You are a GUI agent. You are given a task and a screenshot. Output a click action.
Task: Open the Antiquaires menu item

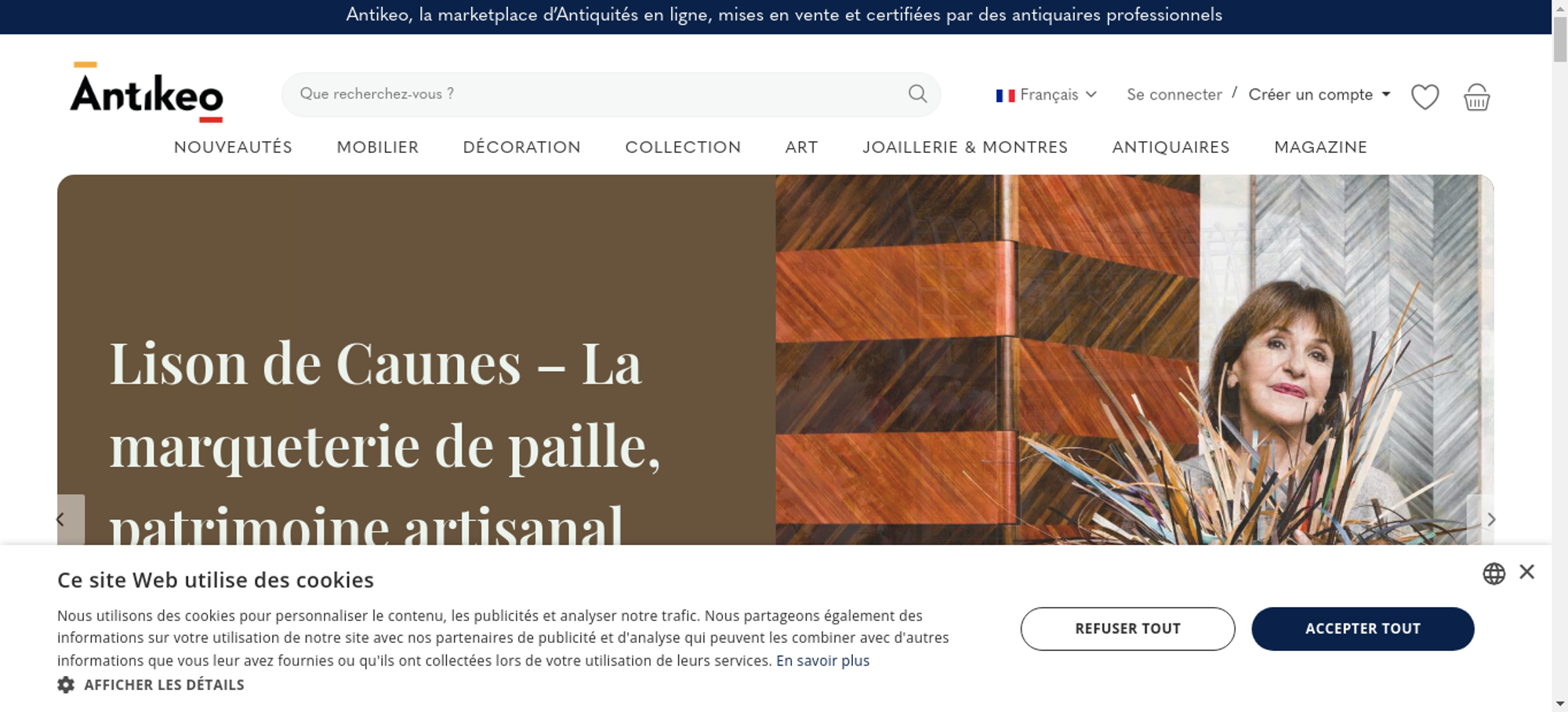coord(1171,147)
